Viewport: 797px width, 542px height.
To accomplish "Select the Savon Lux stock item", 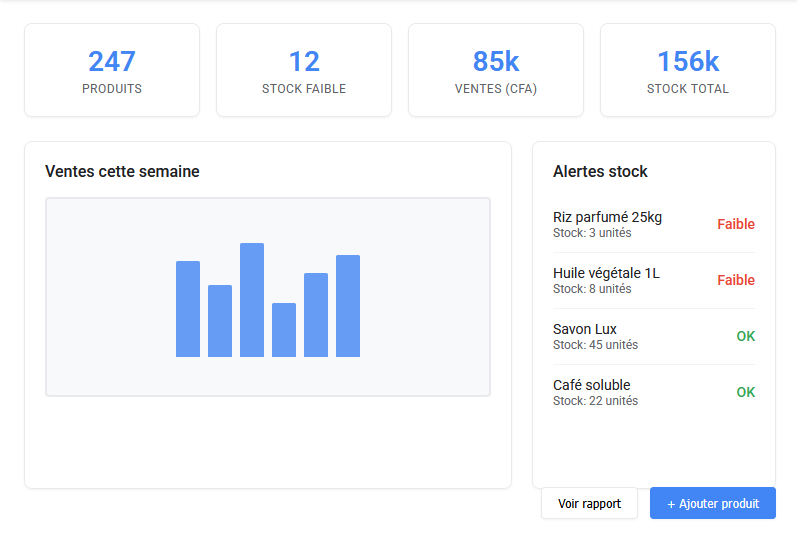I will (595, 336).
